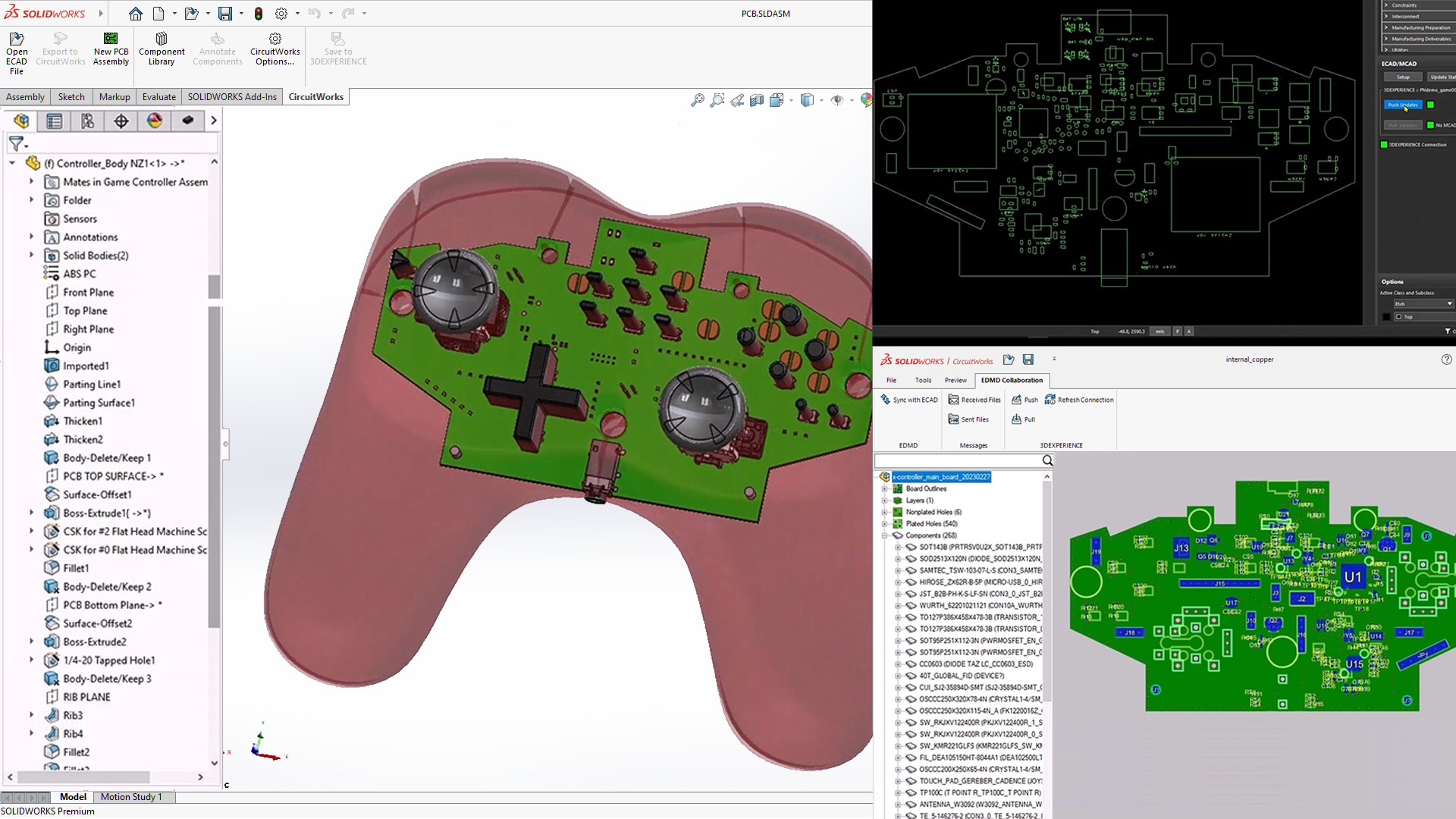Click the Zoom to Fit icon
1456x819 pixels.
(x=698, y=100)
